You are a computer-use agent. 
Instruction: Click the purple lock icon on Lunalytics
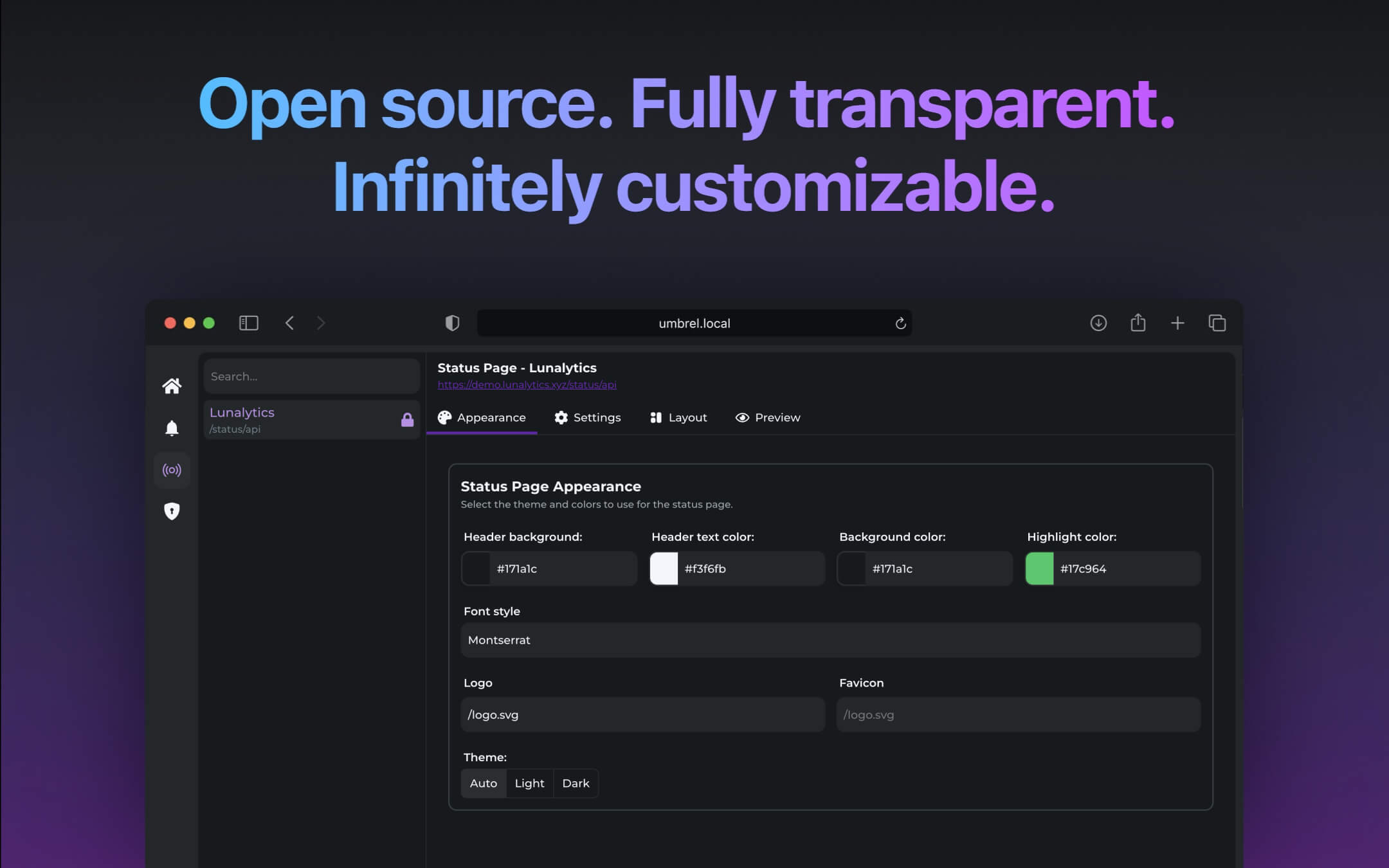coord(407,420)
